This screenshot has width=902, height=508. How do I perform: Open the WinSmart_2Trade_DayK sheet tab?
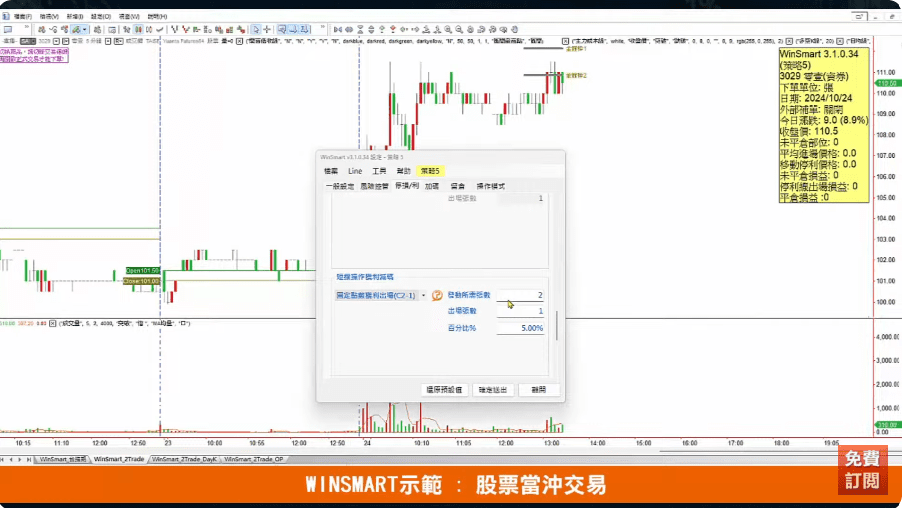185,459
